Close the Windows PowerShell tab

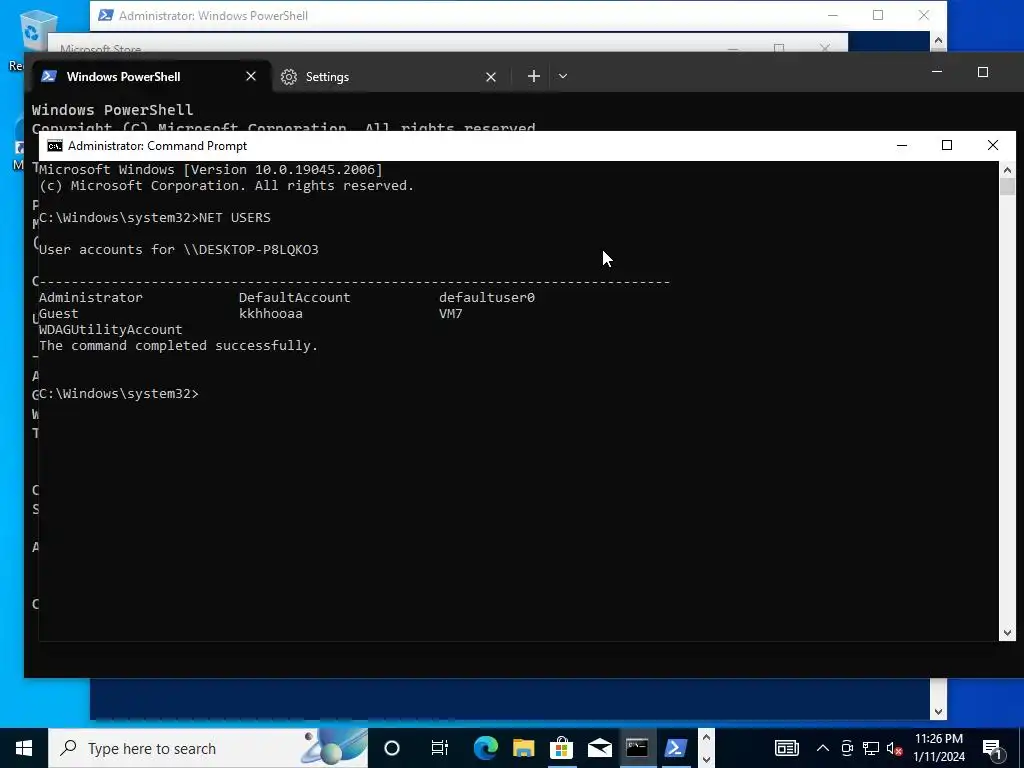click(251, 76)
